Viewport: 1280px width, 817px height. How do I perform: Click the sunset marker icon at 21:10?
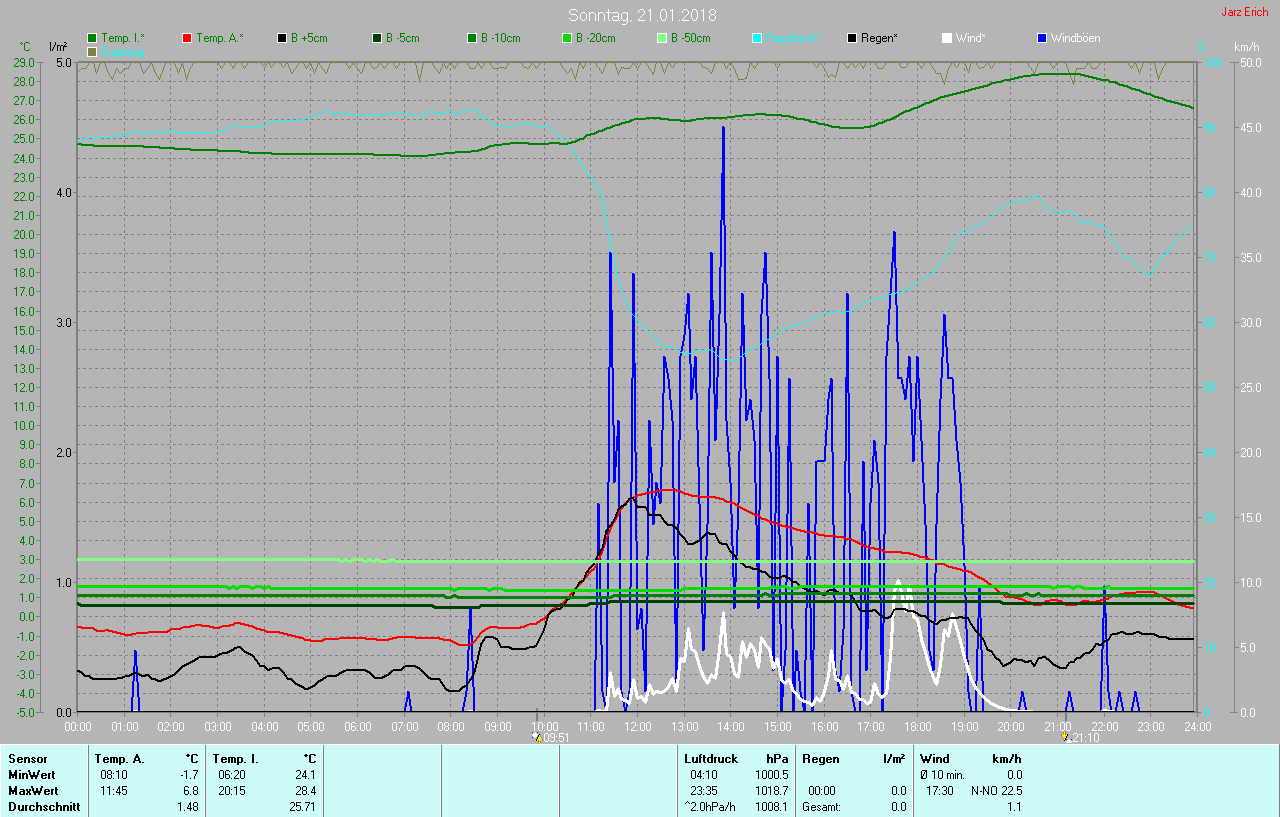[x=1066, y=738]
